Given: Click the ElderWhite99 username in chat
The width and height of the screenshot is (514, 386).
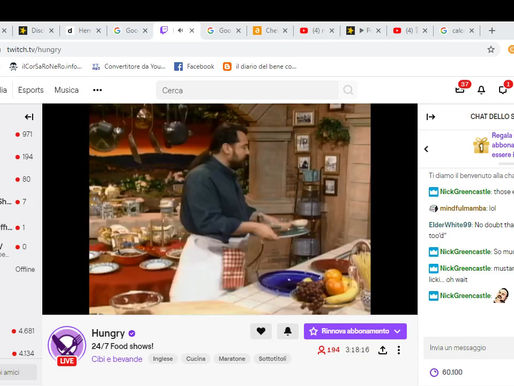Looking at the screenshot, I should click(x=450, y=225).
